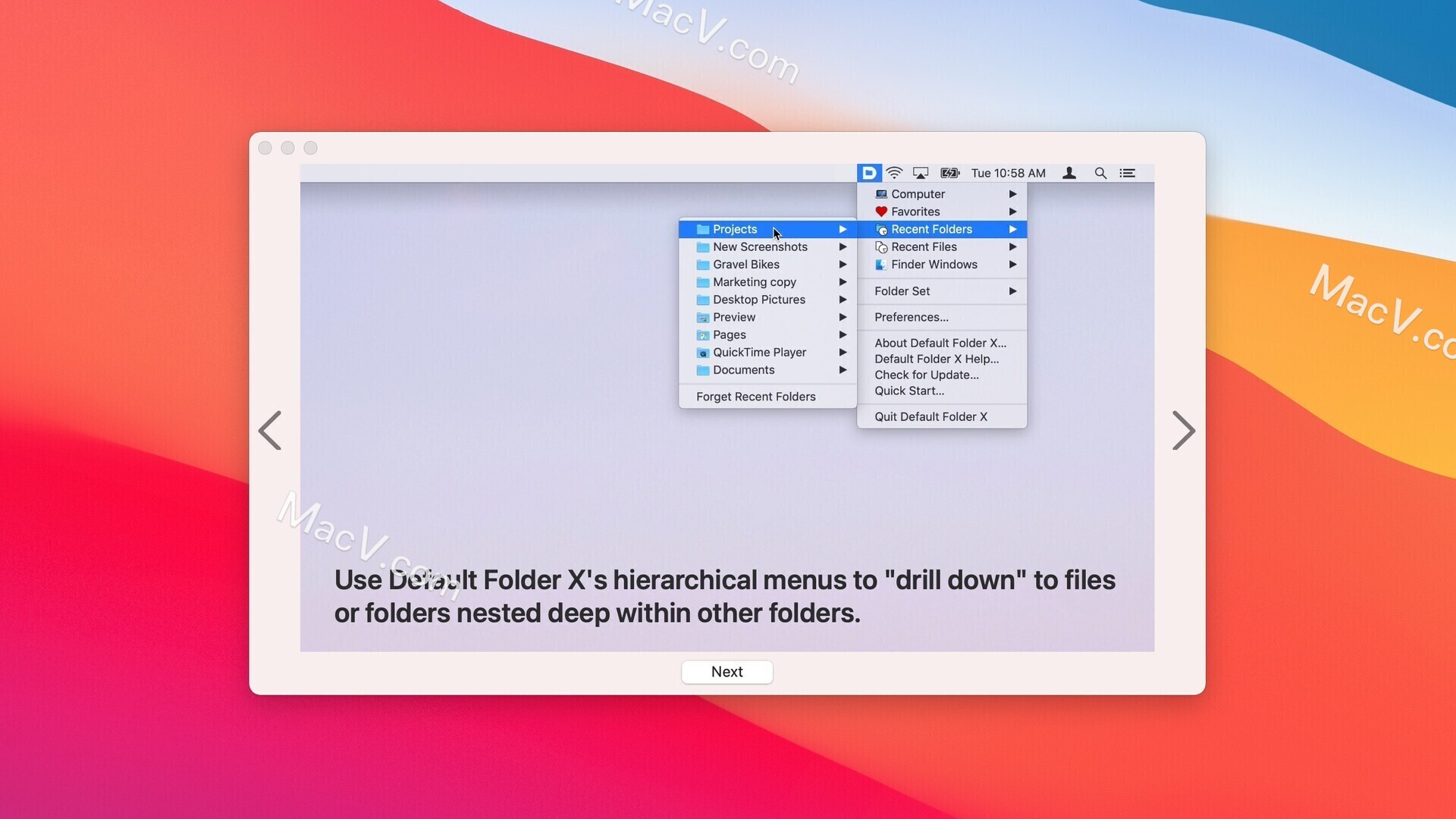The height and width of the screenshot is (819, 1456).
Task: Click the Recent Folders clock-folder icon
Action: 881,229
